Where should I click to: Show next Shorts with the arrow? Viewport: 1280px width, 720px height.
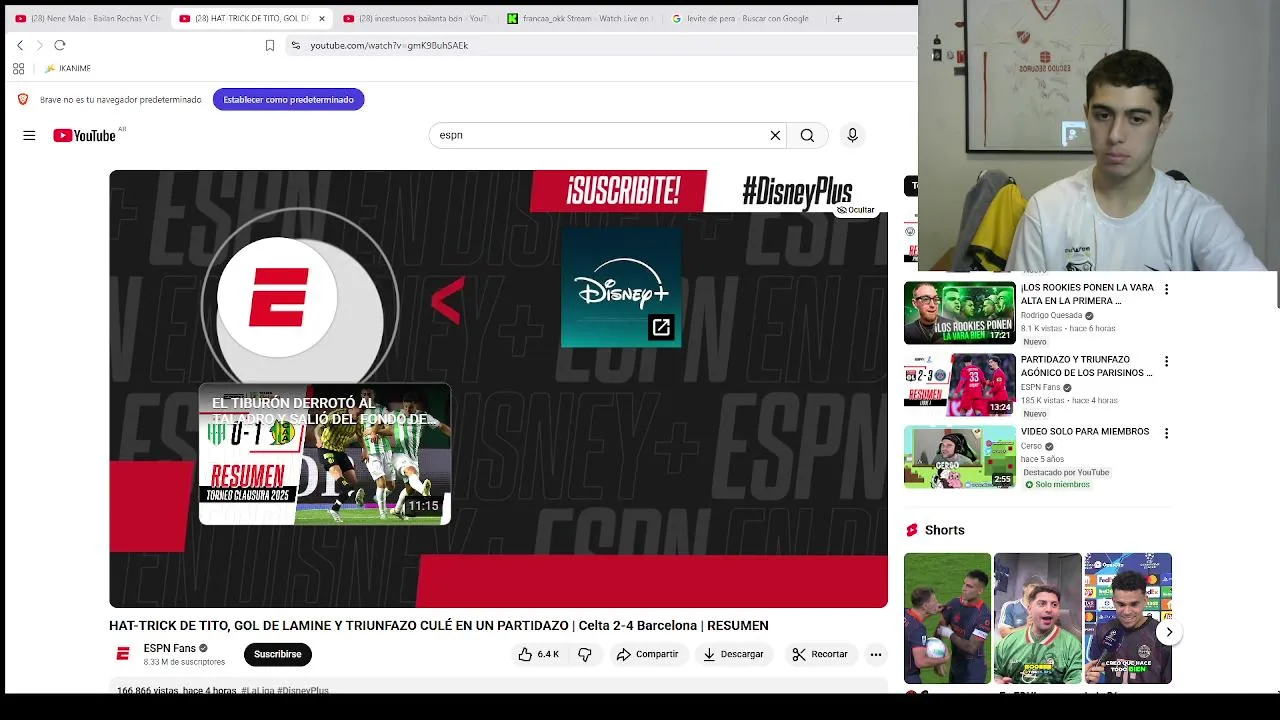[x=1169, y=632]
